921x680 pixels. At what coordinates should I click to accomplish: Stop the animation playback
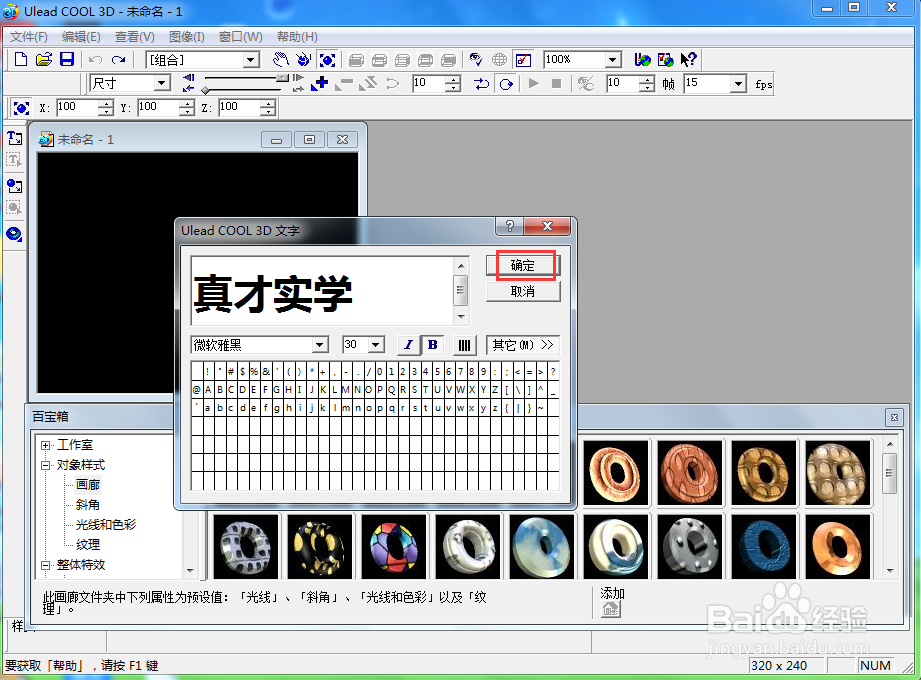(x=556, y=84)
